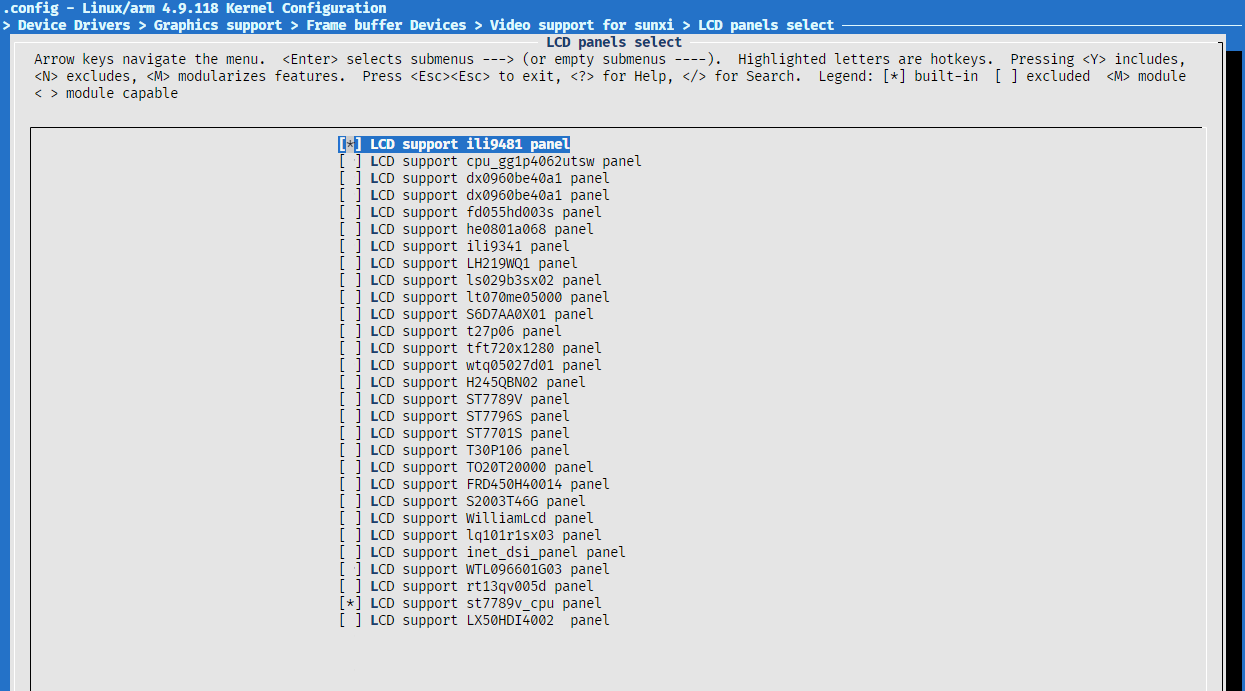Screen dimensions: 1245x691
Task: Check the ili9341 panel option box
Action: (350, 246)
